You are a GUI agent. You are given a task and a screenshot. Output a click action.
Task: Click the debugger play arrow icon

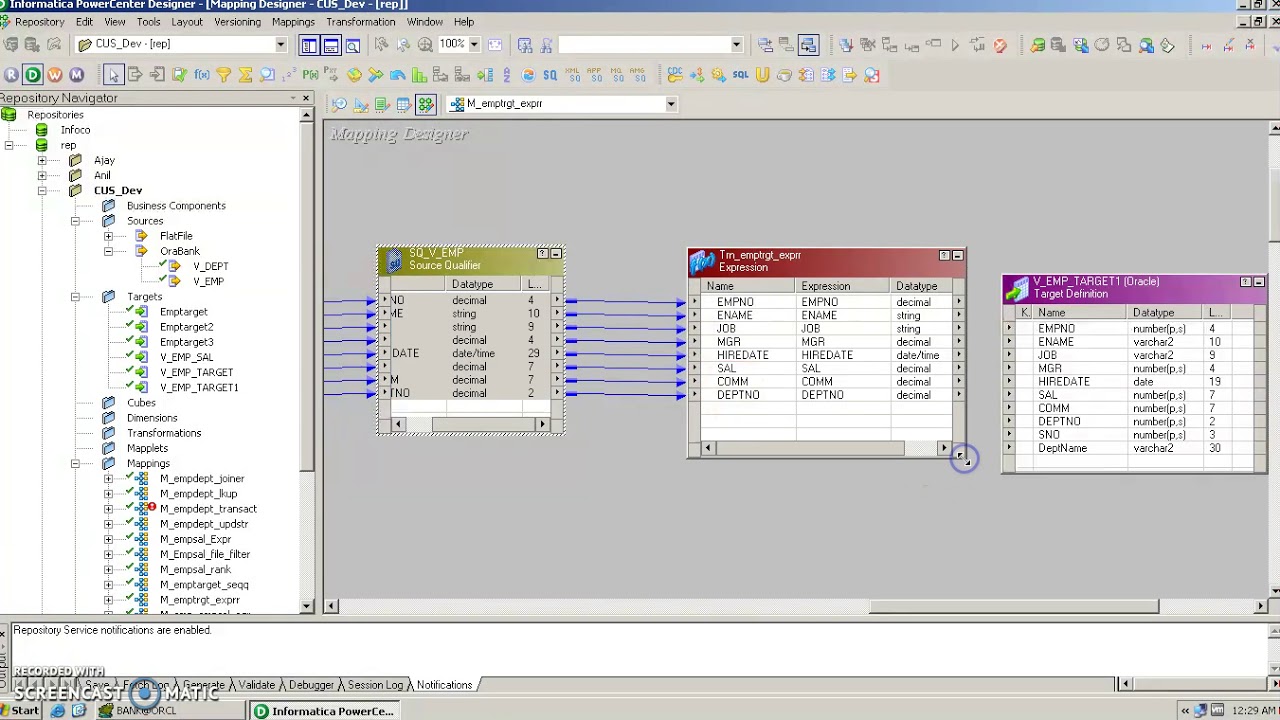click(955, 45)
